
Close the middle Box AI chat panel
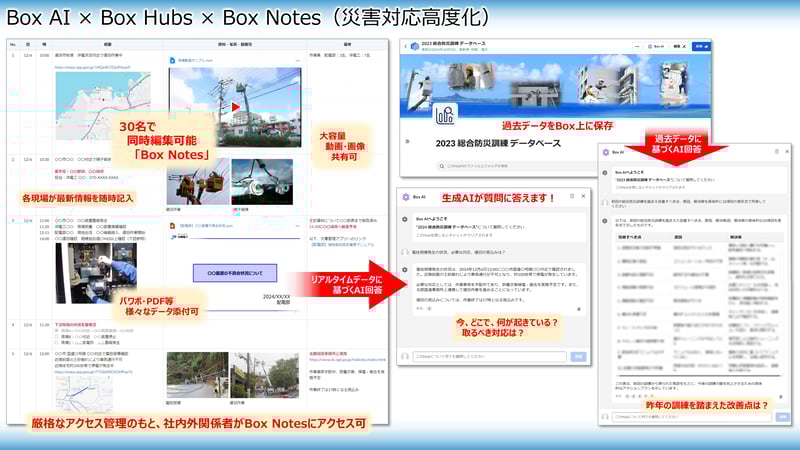click(583, 196)
